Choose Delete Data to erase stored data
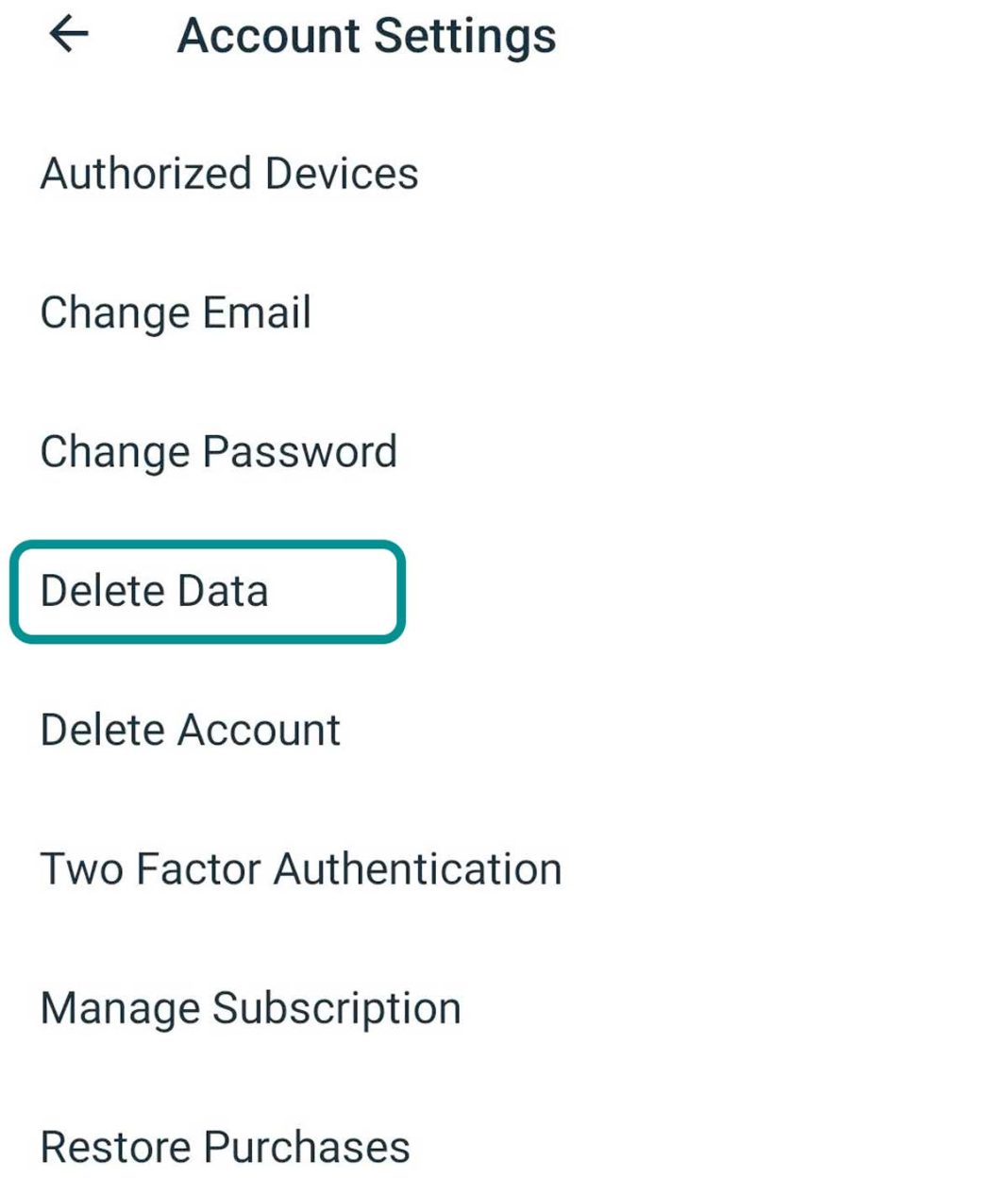The width and height of the screenshot is (1008, 1195). (156, 591)
